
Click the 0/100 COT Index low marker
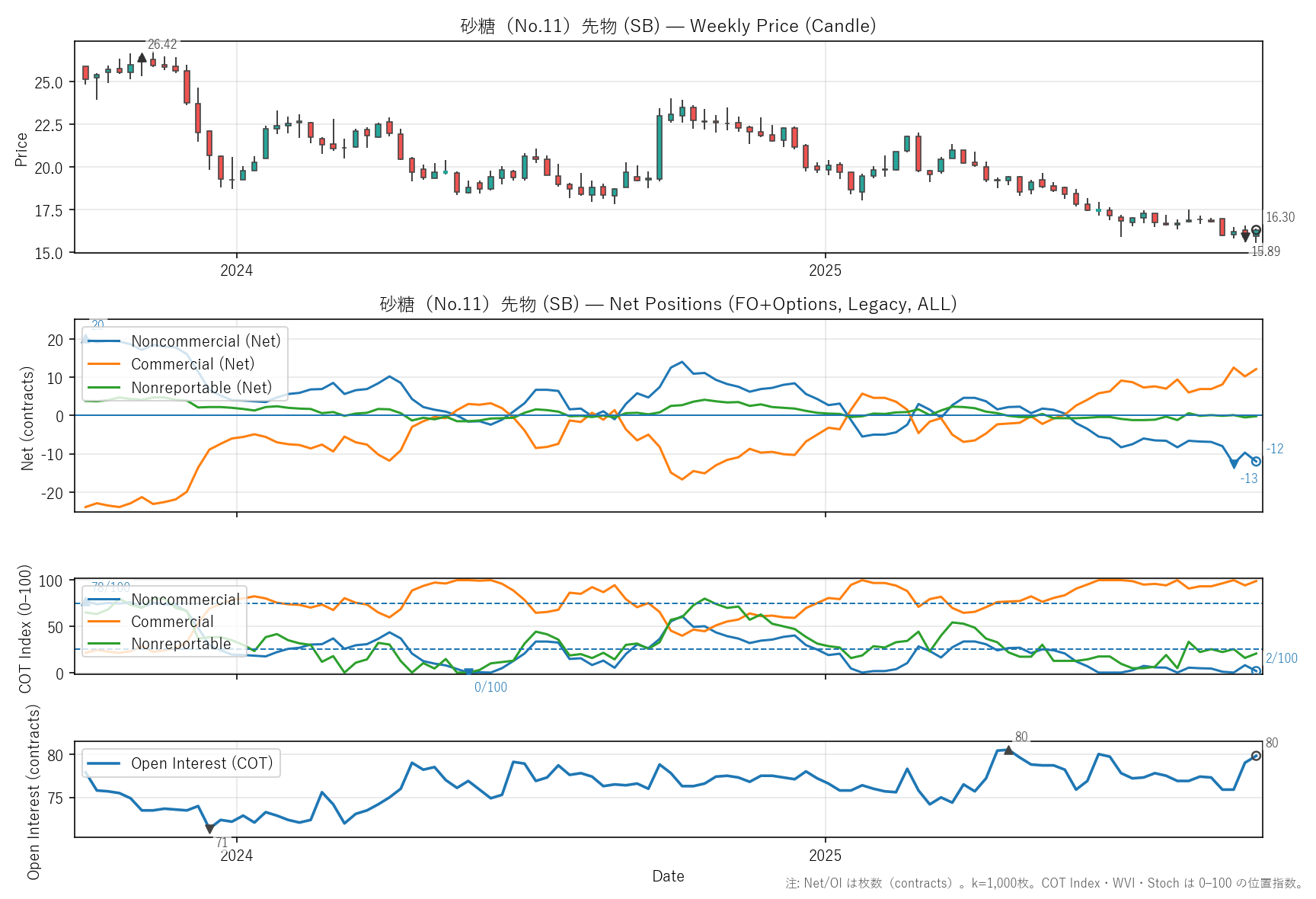pos(468,672)
